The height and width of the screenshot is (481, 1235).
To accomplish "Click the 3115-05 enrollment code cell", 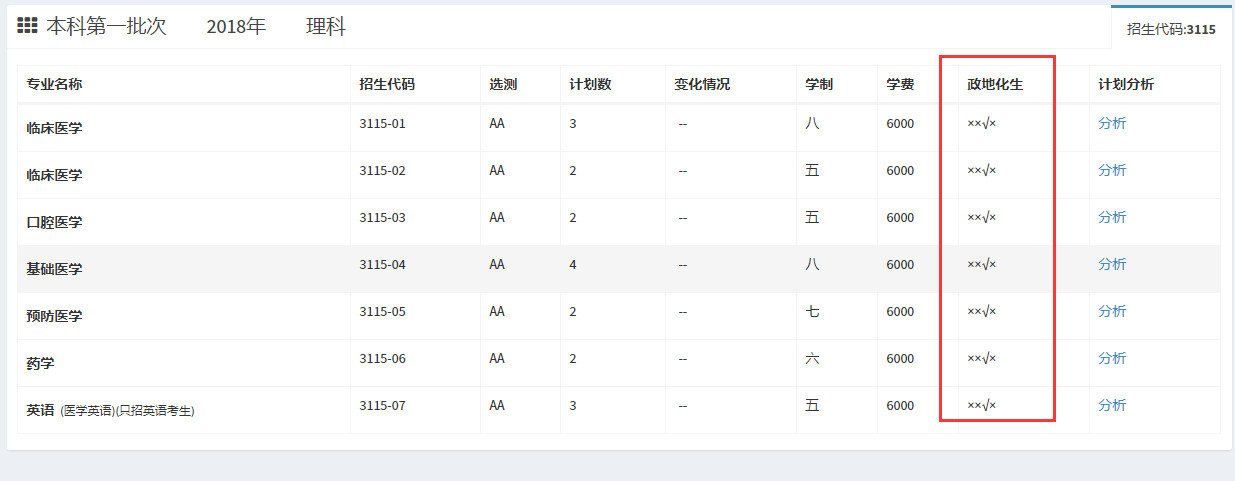I will pos(382,311).
